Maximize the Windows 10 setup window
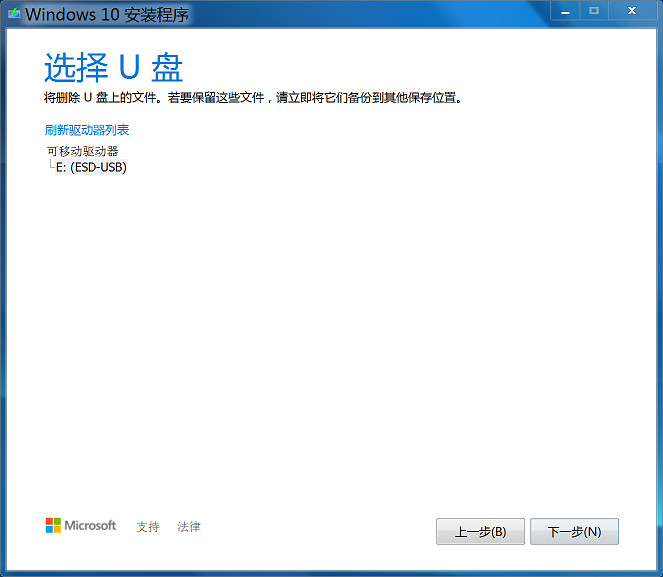Image resolution: width=663 pixels, height=577 pixels. pos(594,11)
